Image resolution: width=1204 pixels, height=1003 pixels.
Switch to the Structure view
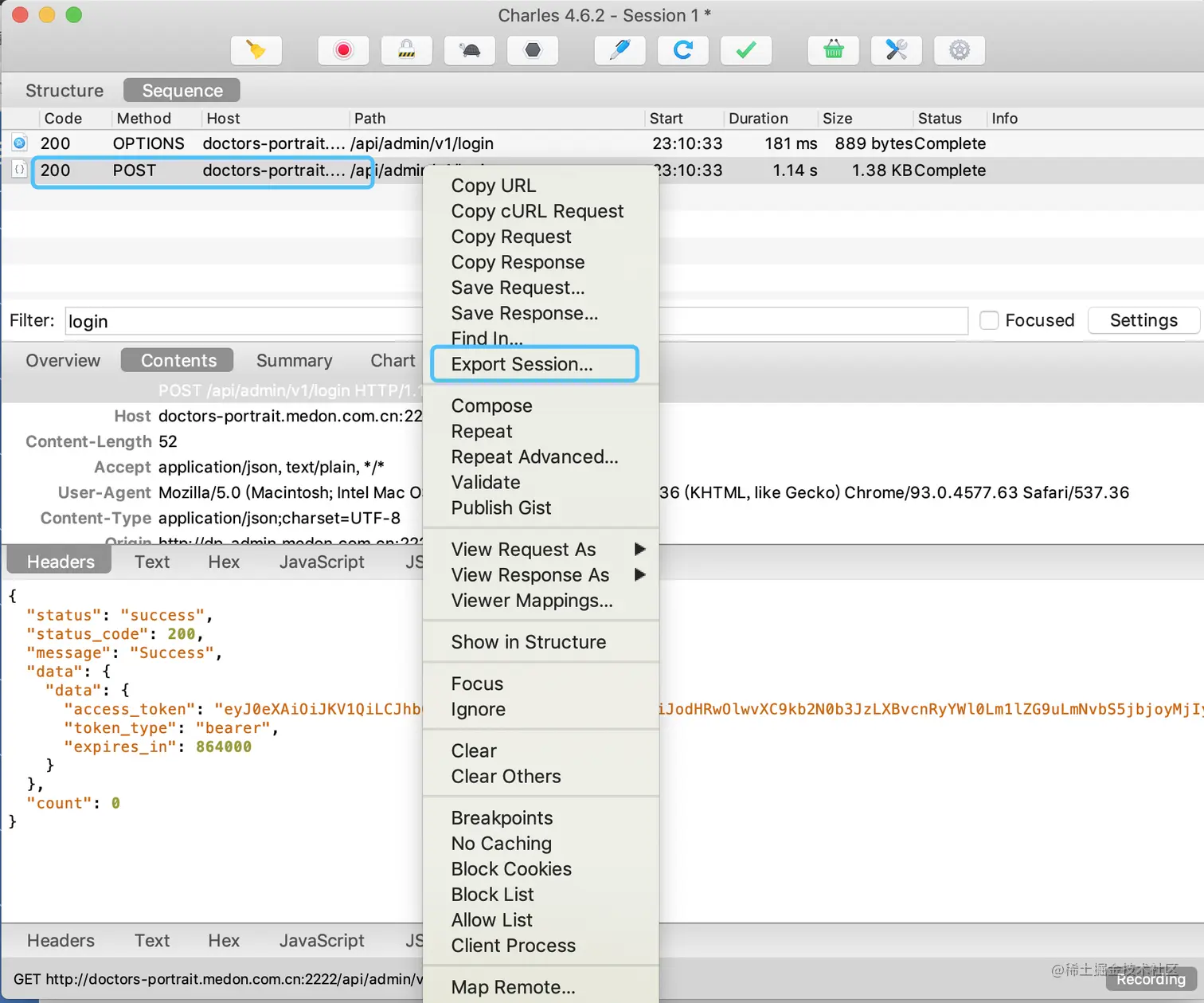pyautogui.click(x=64, y=91)
